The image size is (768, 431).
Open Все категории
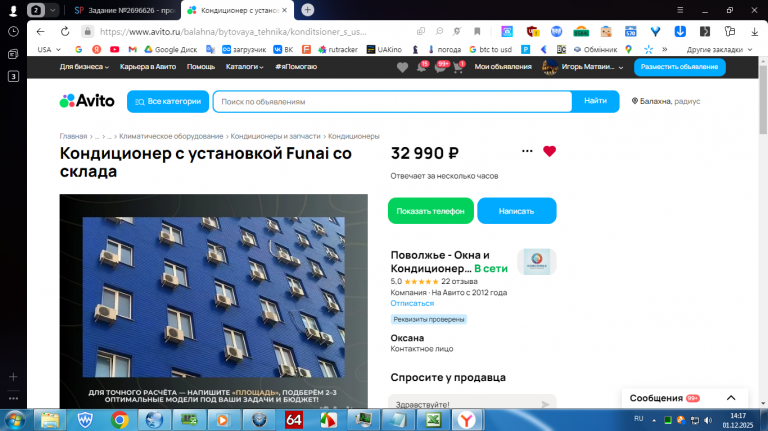click(x=168, y=101)
